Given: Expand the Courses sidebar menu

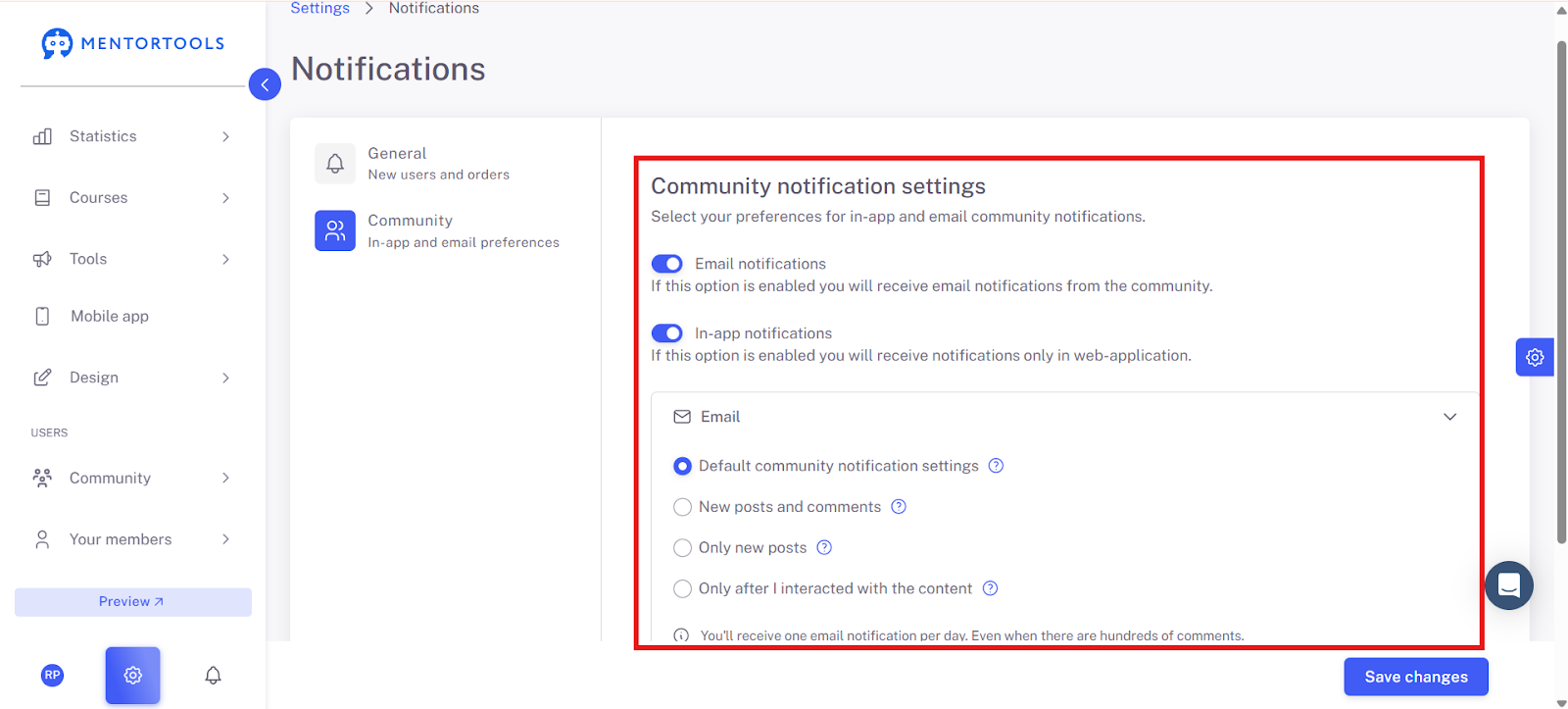Looking at the screenshot, I should pyautogui.click(x=132, y=198).
